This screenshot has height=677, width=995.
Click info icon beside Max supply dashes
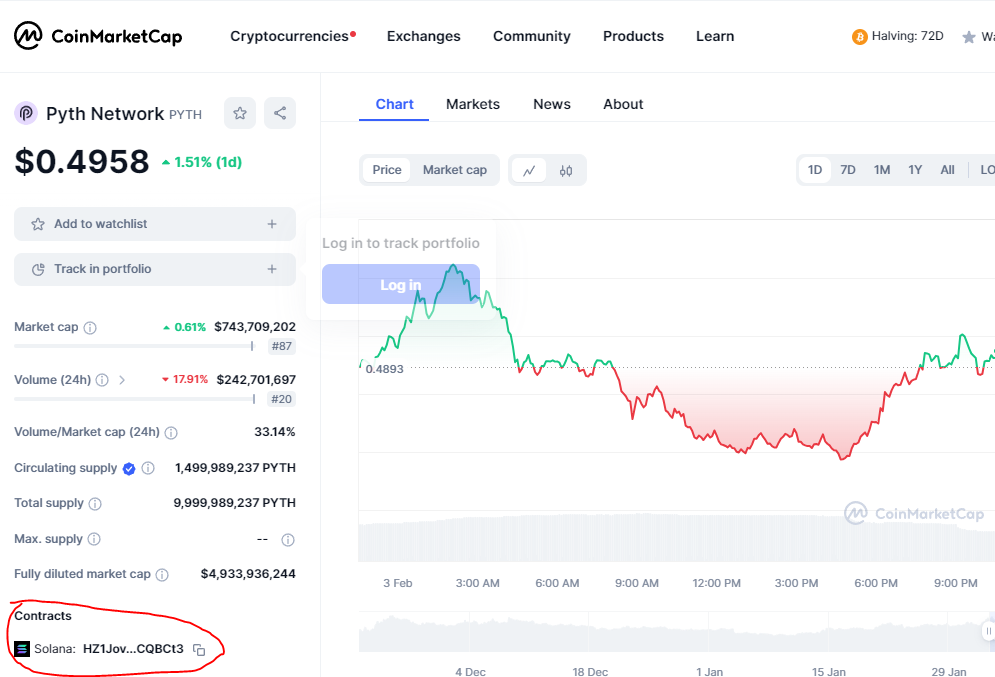(287, 540)
